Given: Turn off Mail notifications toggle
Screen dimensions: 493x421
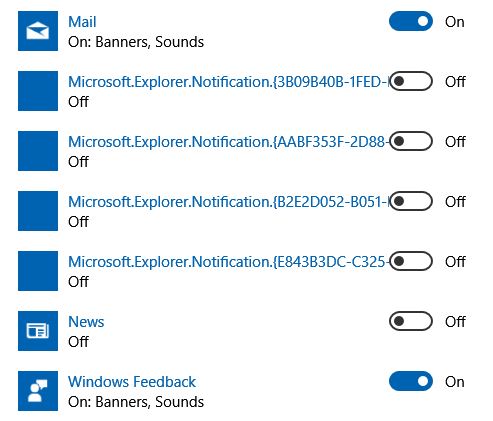Looking at the screenshot, I should click(411, 21).
